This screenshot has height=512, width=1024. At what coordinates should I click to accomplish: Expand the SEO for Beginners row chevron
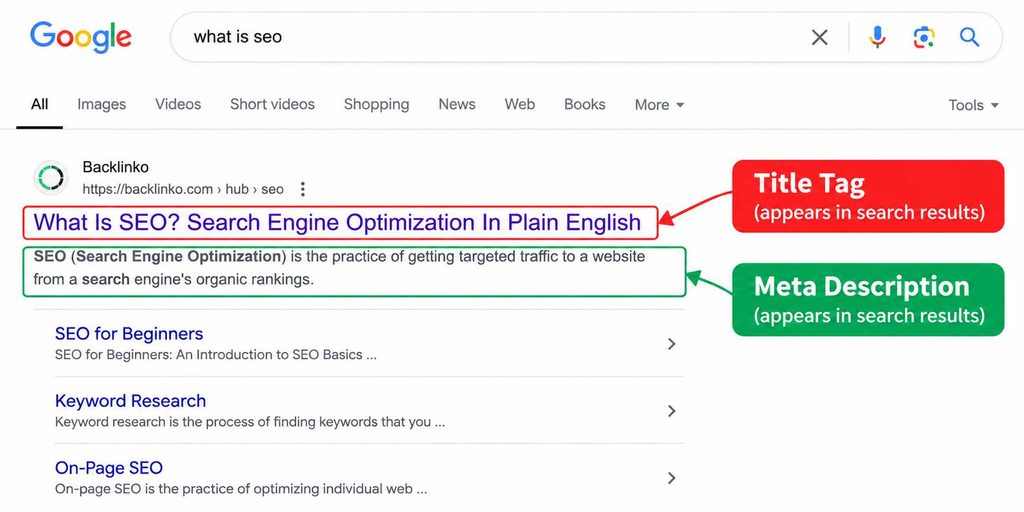tap(671, 344)
